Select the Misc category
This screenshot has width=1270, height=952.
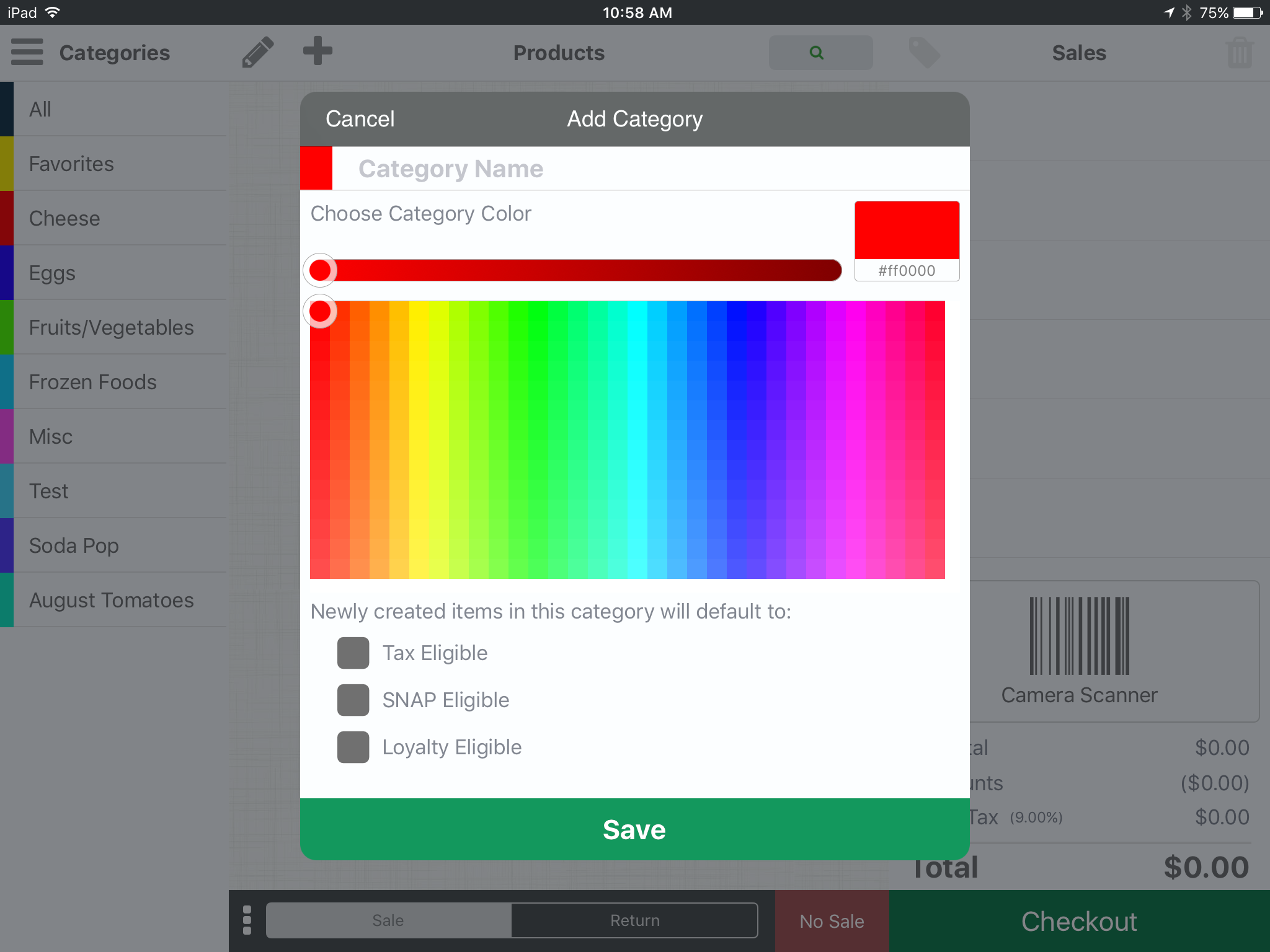coord(113,436)
